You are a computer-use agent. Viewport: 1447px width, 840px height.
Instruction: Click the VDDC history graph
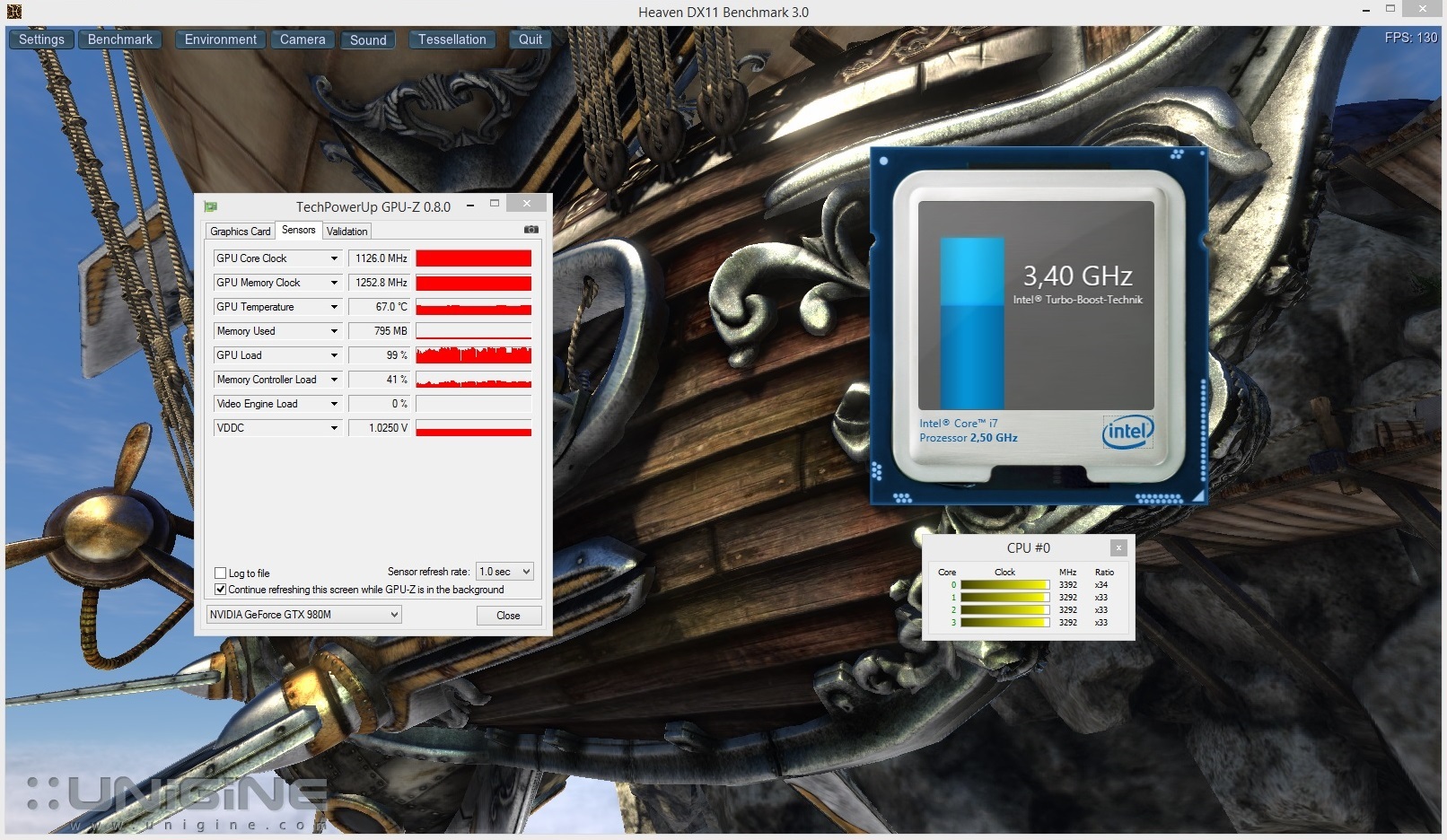474,428
